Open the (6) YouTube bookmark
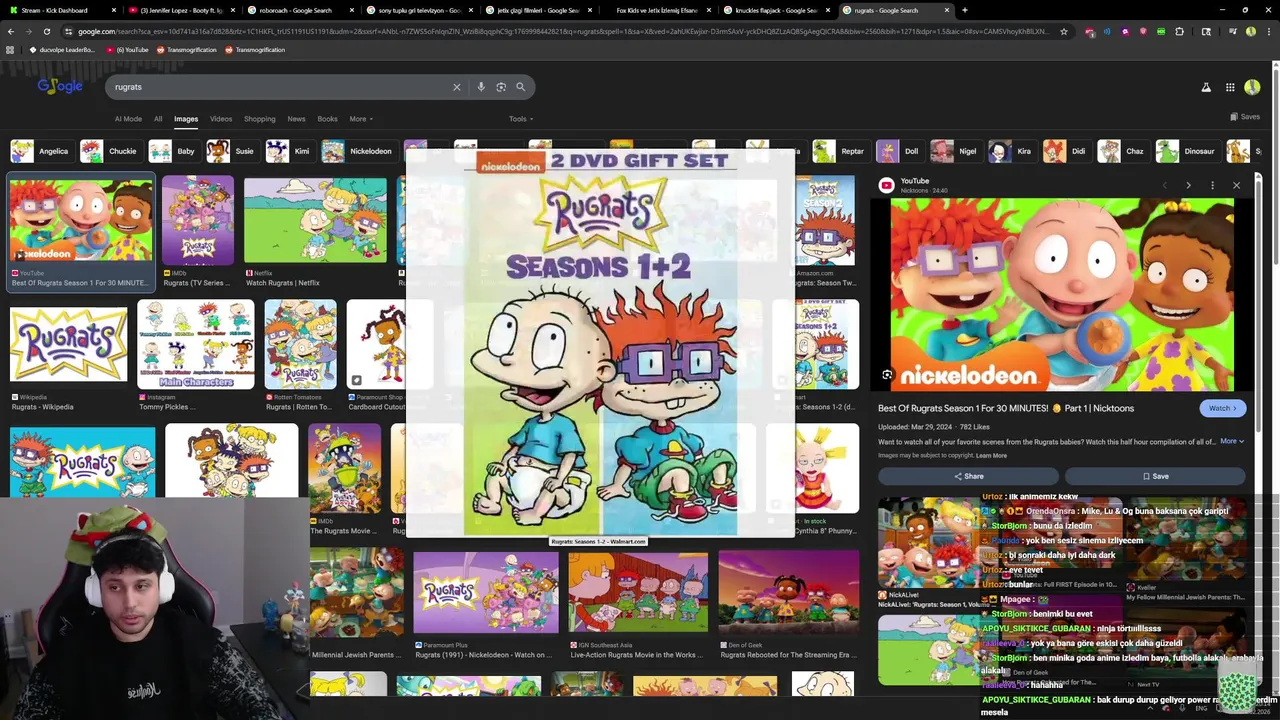 pyautogui.click(x=127, y=49)
